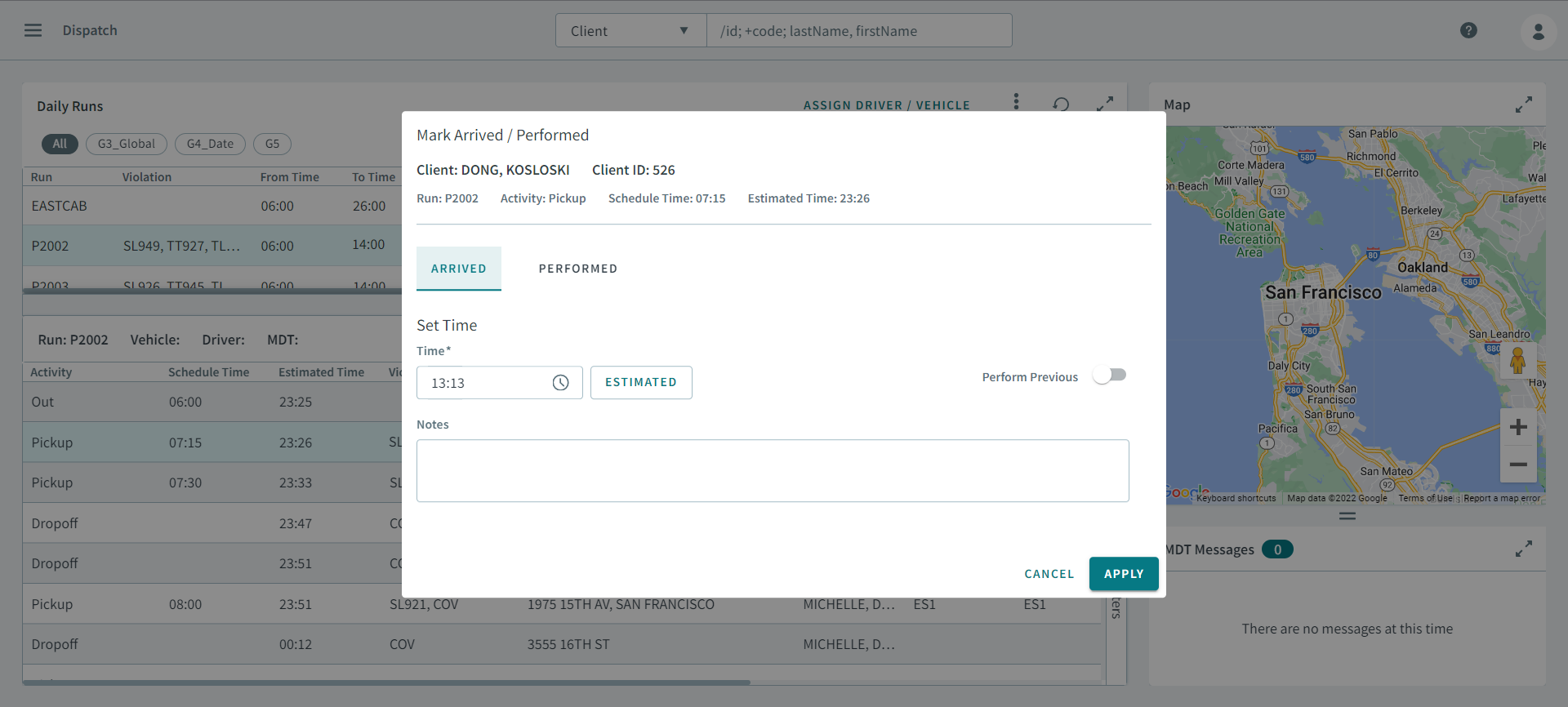The height and width of the screenshot is (707, 1568).
Task: Select the All filter chip
Action: (x=60, y=144)
